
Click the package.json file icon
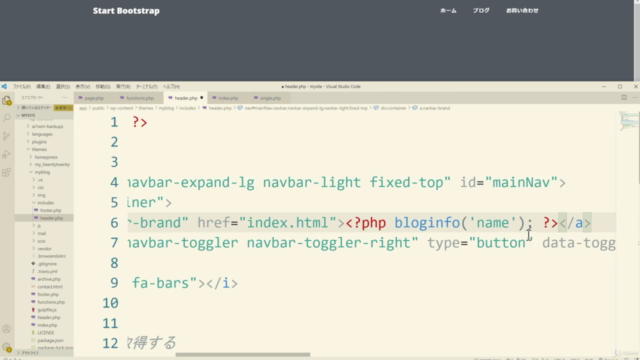[x=33, y=340]
